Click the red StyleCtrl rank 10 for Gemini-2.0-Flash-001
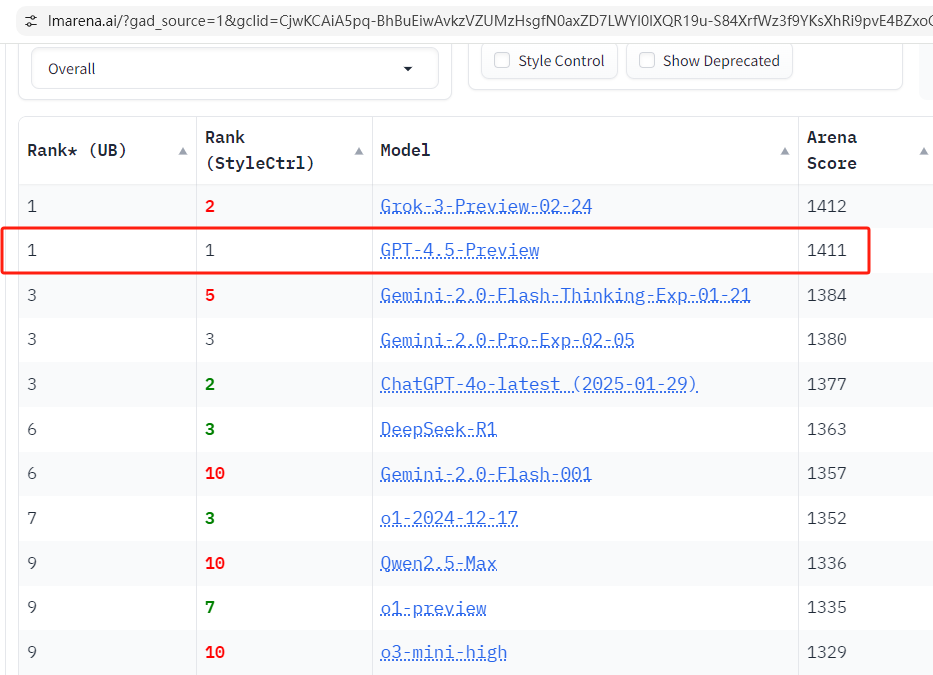The height and width of the screenshot is (675, 933). point(215,473)
